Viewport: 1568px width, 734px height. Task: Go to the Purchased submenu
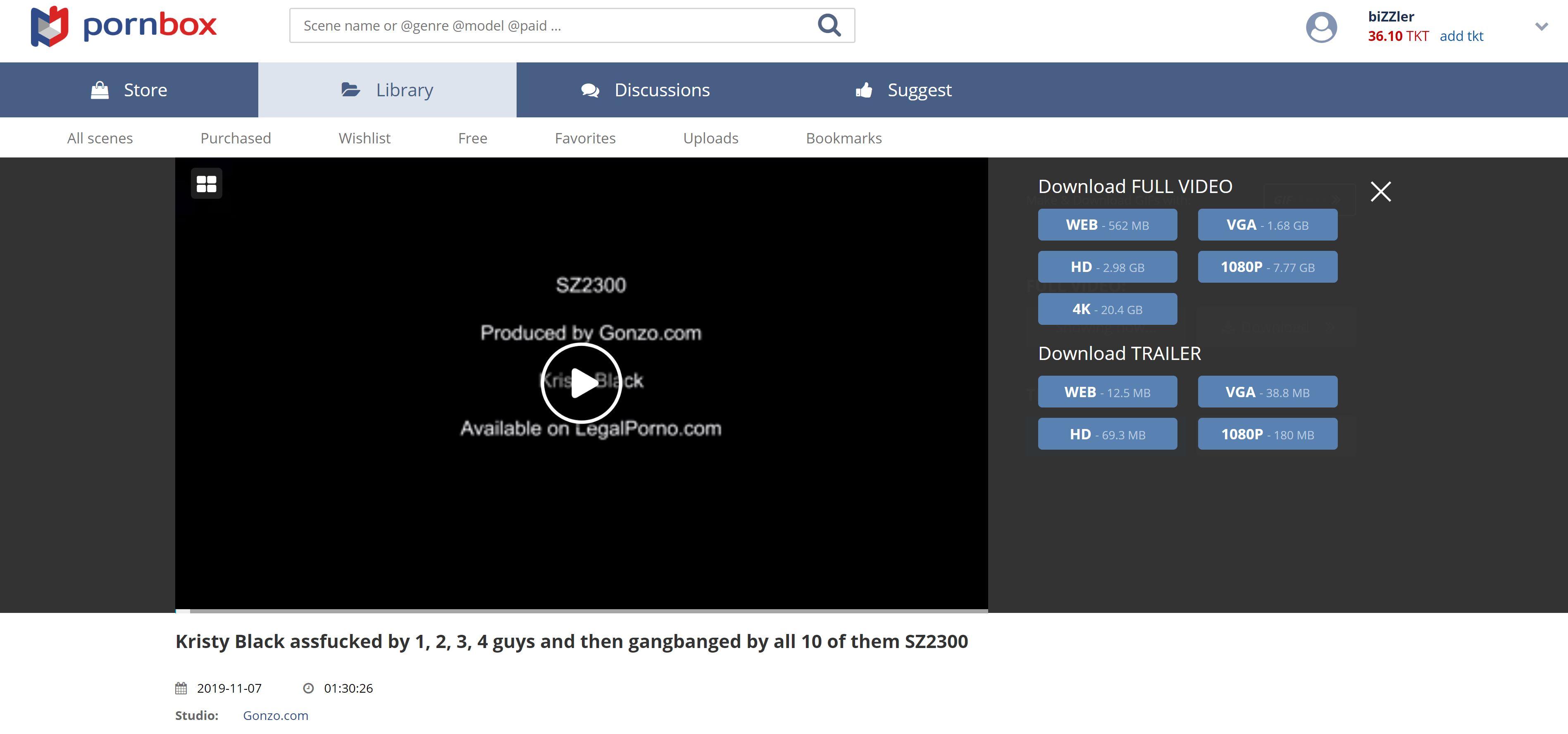(x=236, y=138)
